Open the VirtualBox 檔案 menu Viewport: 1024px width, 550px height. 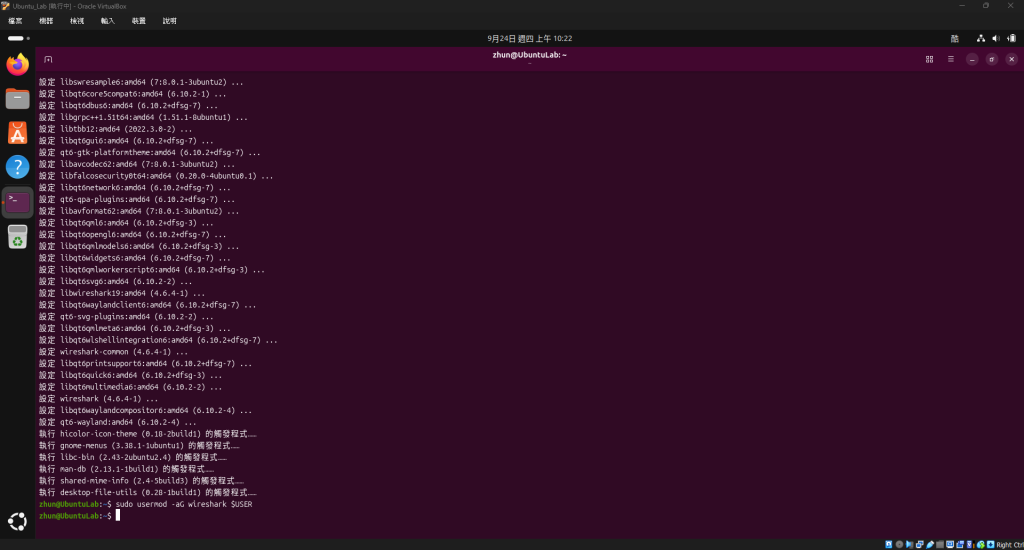(15, 21)
